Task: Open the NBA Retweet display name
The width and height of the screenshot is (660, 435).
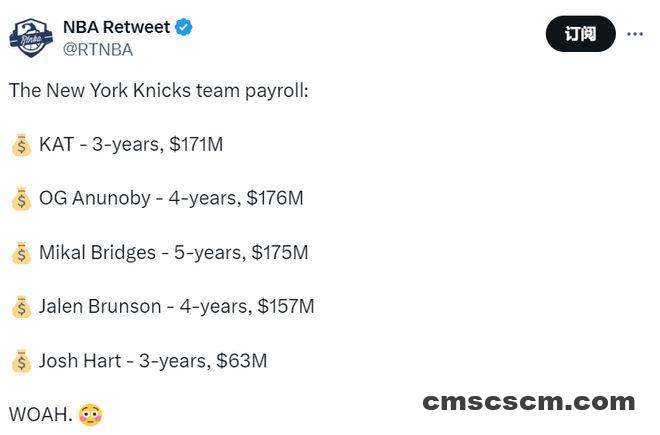Action: point(116,27)
